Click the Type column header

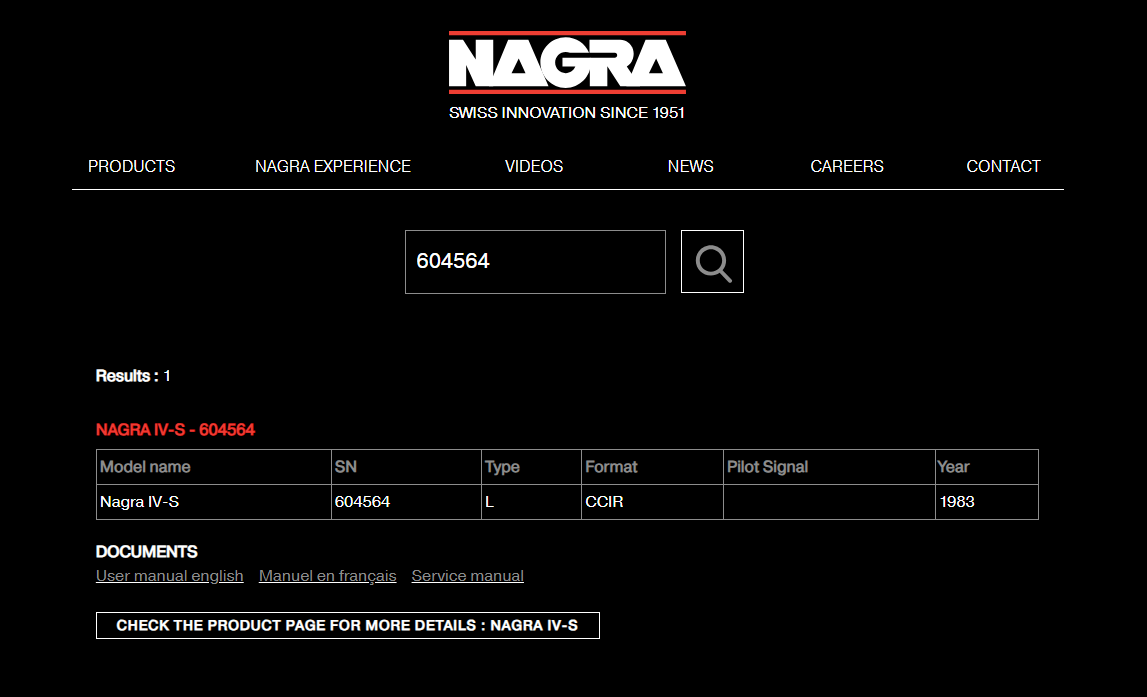pyautogui.click(x=532, y=467)
